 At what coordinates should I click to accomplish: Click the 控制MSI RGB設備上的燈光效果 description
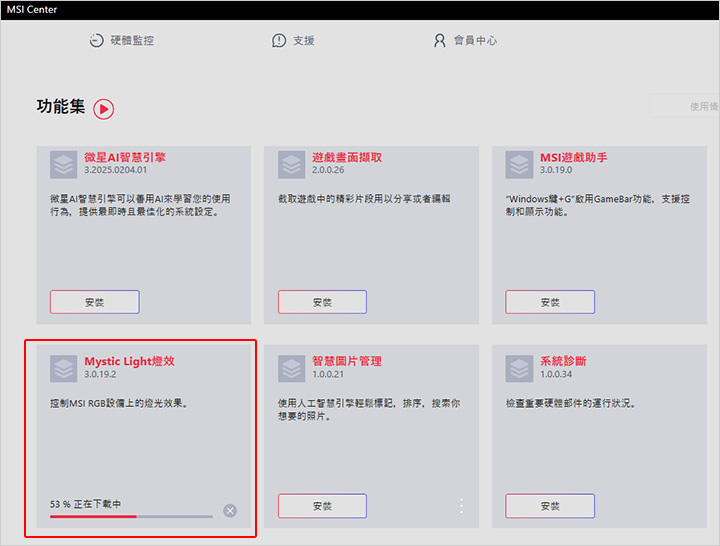click(118, 403)
